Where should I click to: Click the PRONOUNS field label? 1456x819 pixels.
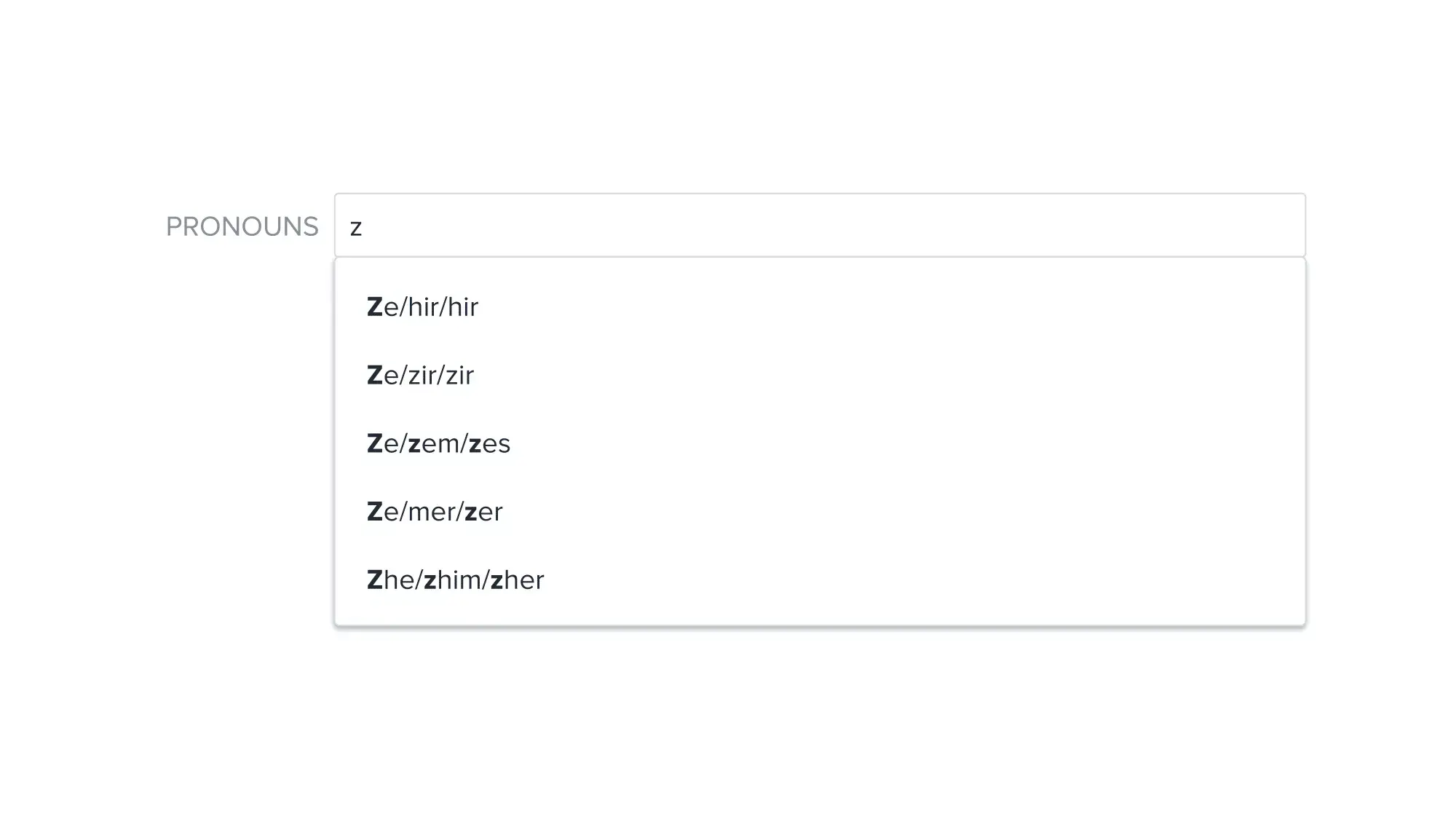[242, 226]
